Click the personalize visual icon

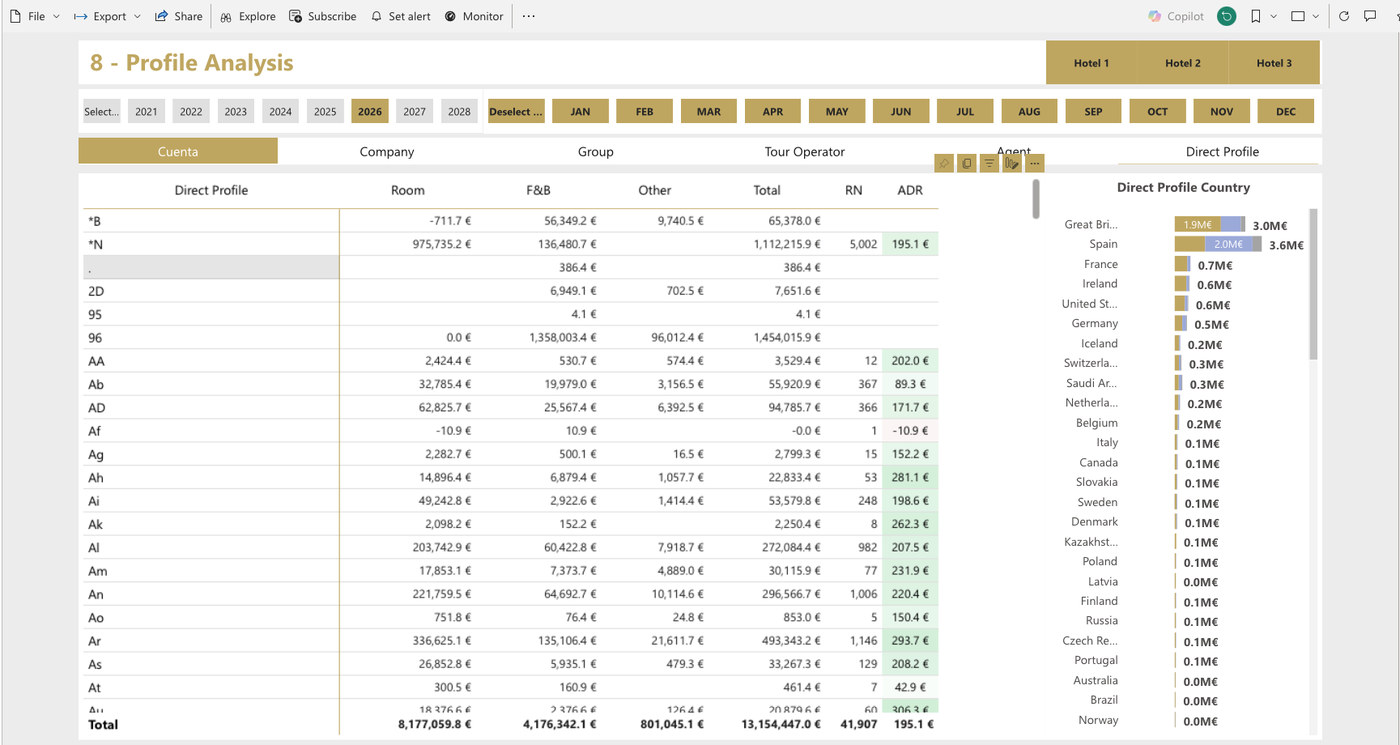1012,163
